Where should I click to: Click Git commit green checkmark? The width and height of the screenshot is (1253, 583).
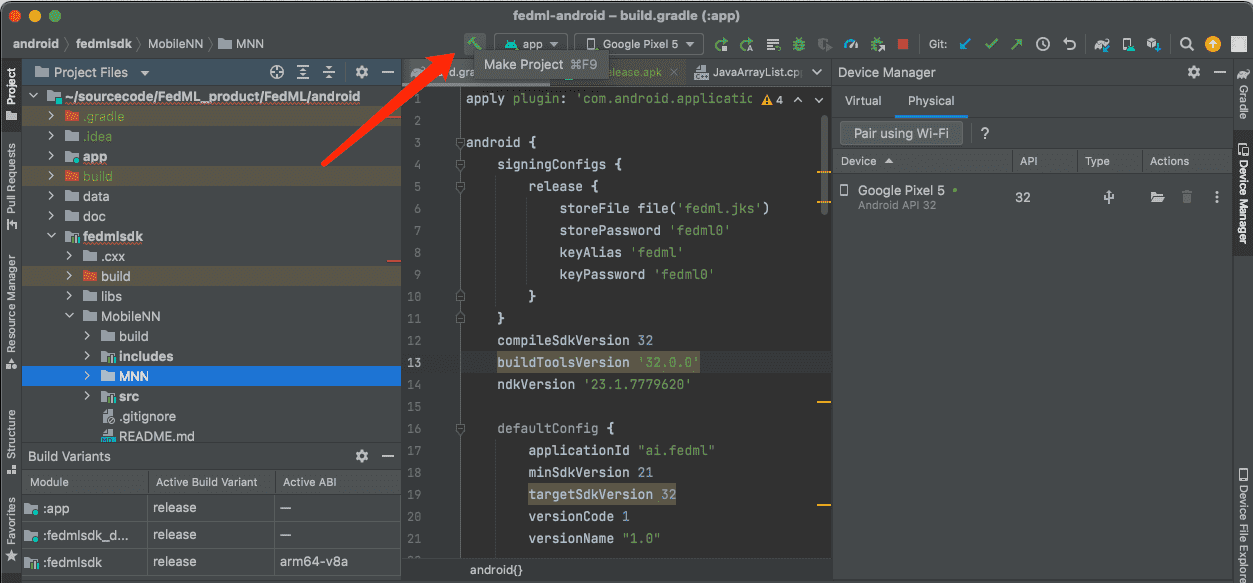991,44
